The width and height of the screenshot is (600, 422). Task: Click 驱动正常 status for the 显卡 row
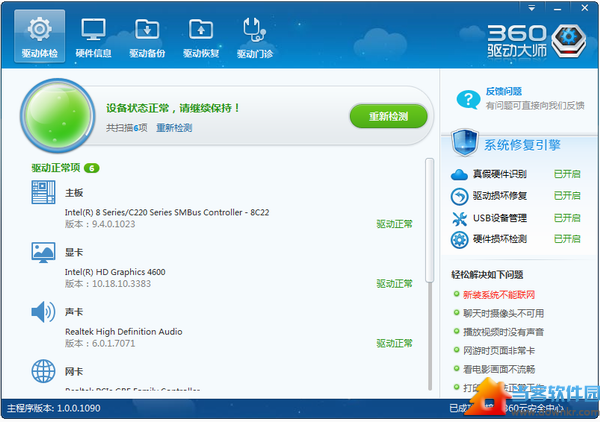click(x=395, y=284)
